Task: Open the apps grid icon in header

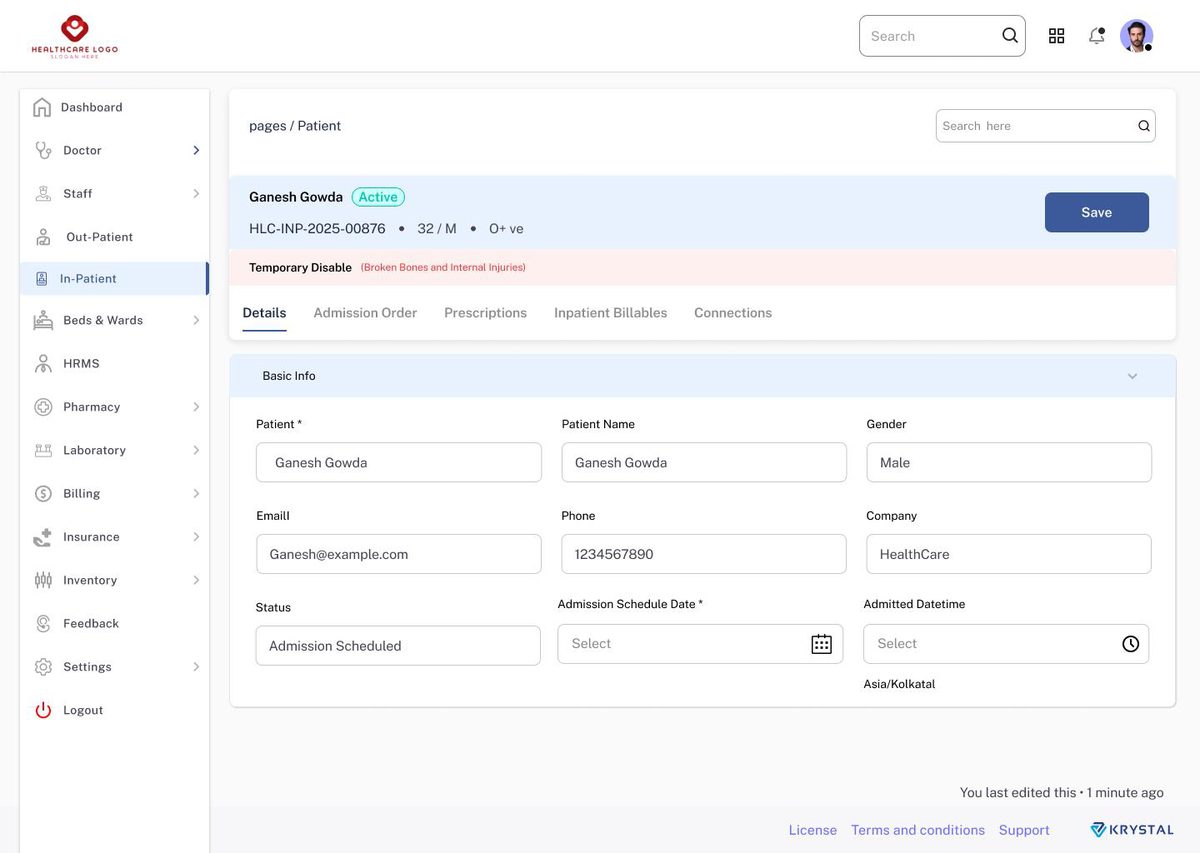Action: (x=1056, y=36)
